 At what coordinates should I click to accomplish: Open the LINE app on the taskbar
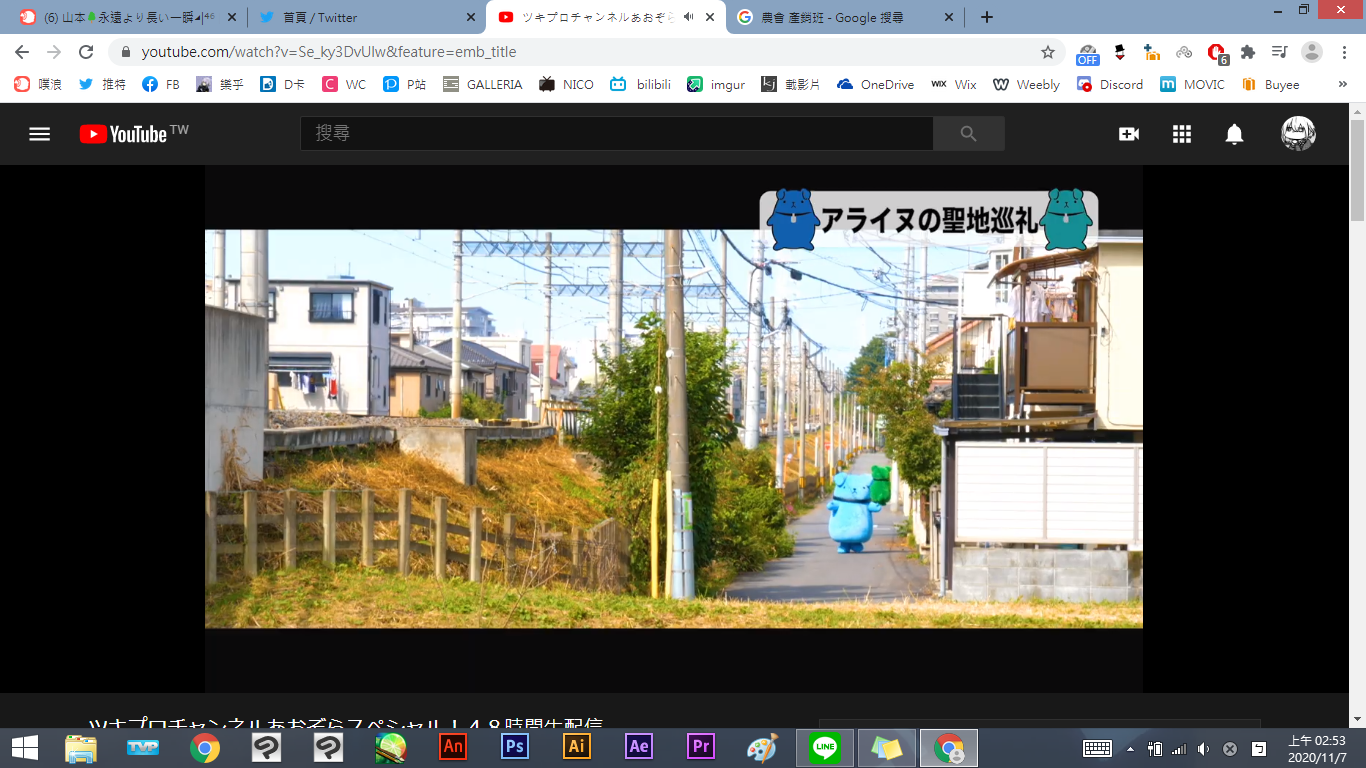[825, 747]
